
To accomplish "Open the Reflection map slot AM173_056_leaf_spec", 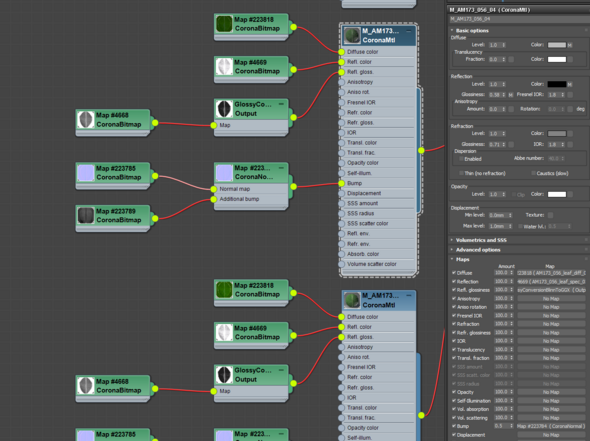I will (x=551, y=281).
